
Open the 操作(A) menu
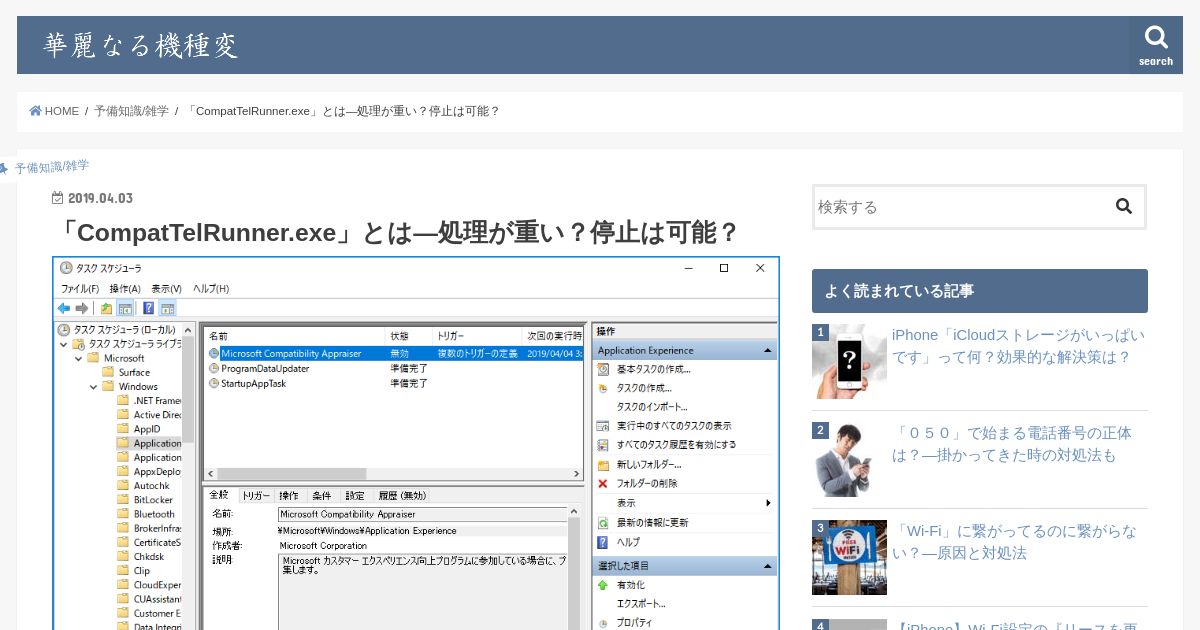coord(125,289)
